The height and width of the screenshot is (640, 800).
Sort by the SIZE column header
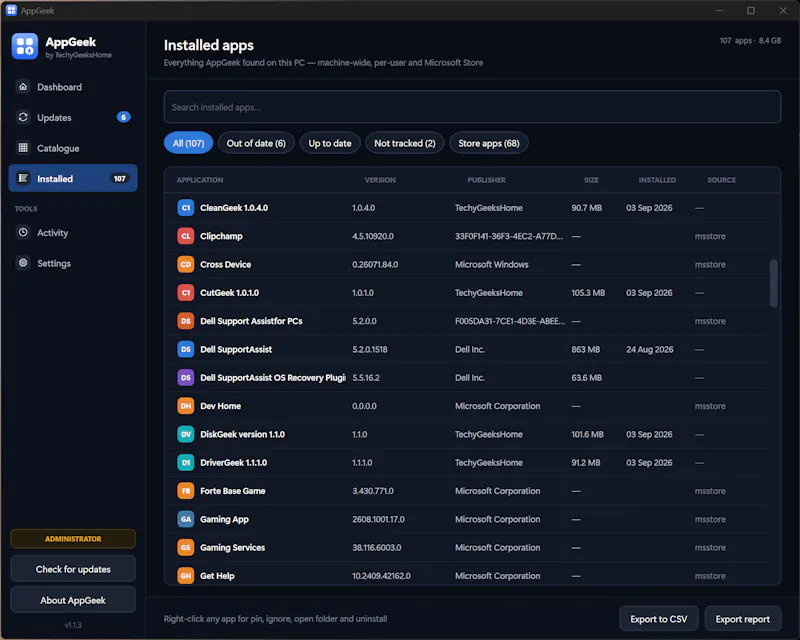coord(591,180)
